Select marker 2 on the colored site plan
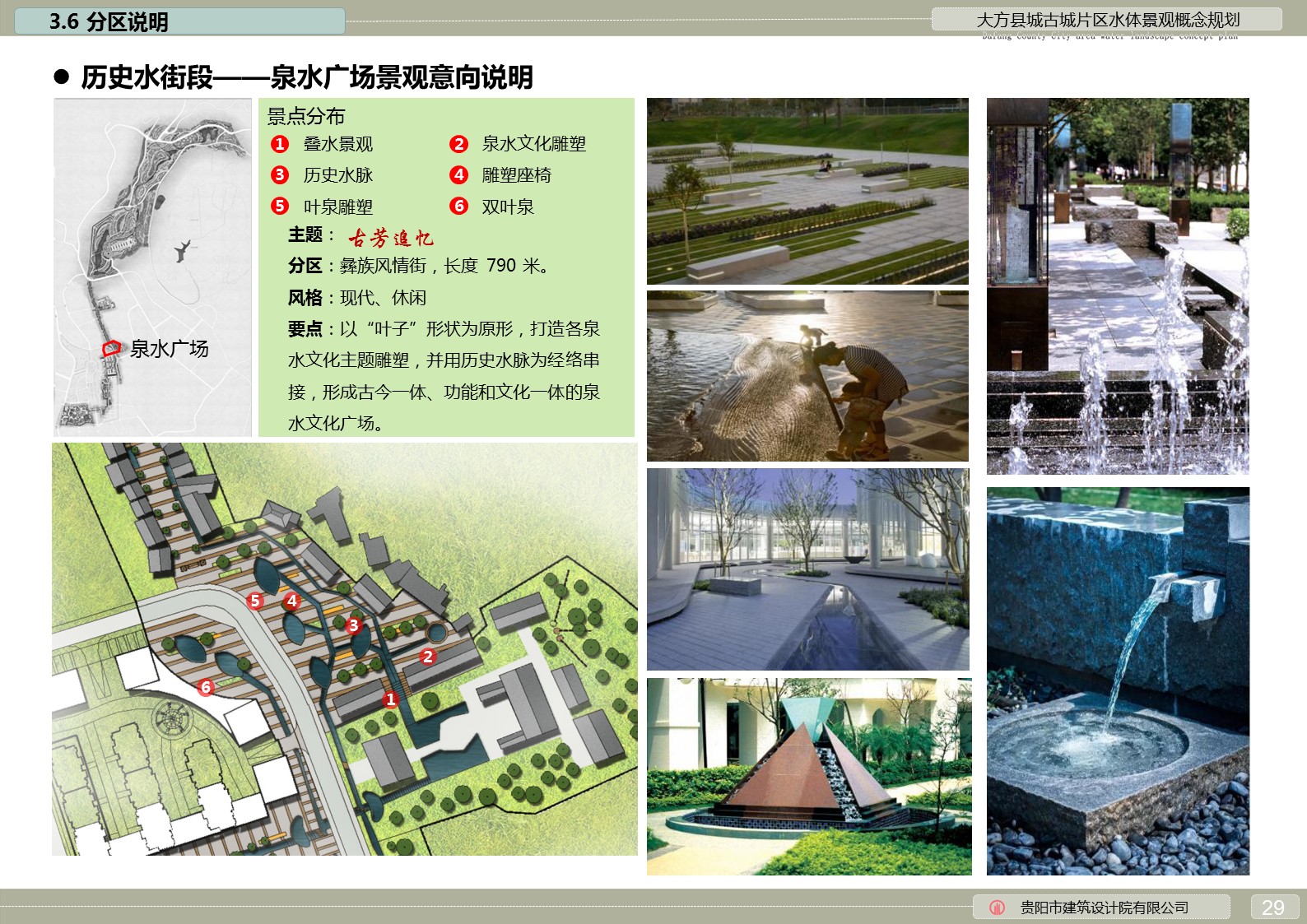Image resolution: width=1307 pixels, height=924 pixels. (x=427, y=657)
